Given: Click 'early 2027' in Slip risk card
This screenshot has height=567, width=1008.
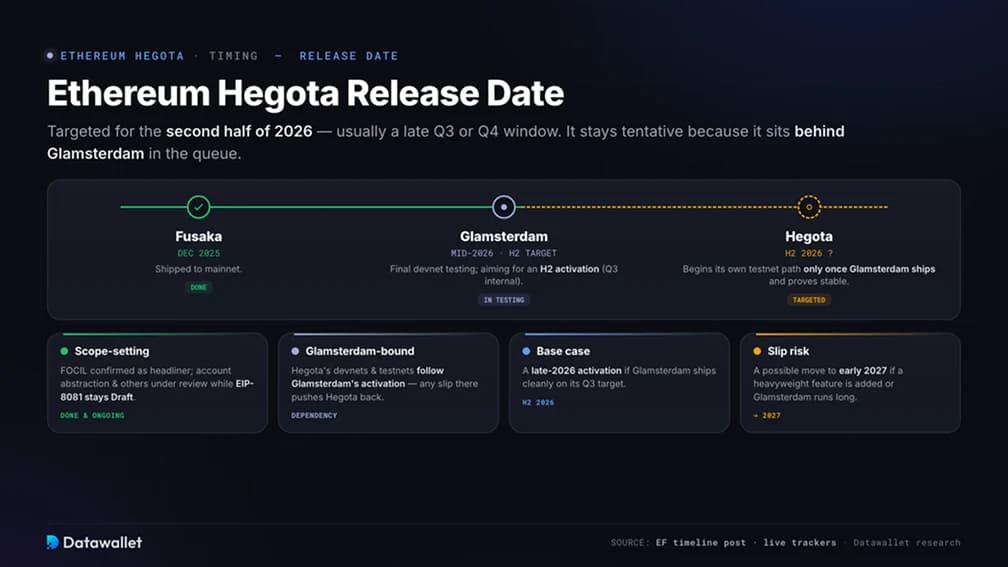Looking at the screenshot, I should (x=863, y=370).
